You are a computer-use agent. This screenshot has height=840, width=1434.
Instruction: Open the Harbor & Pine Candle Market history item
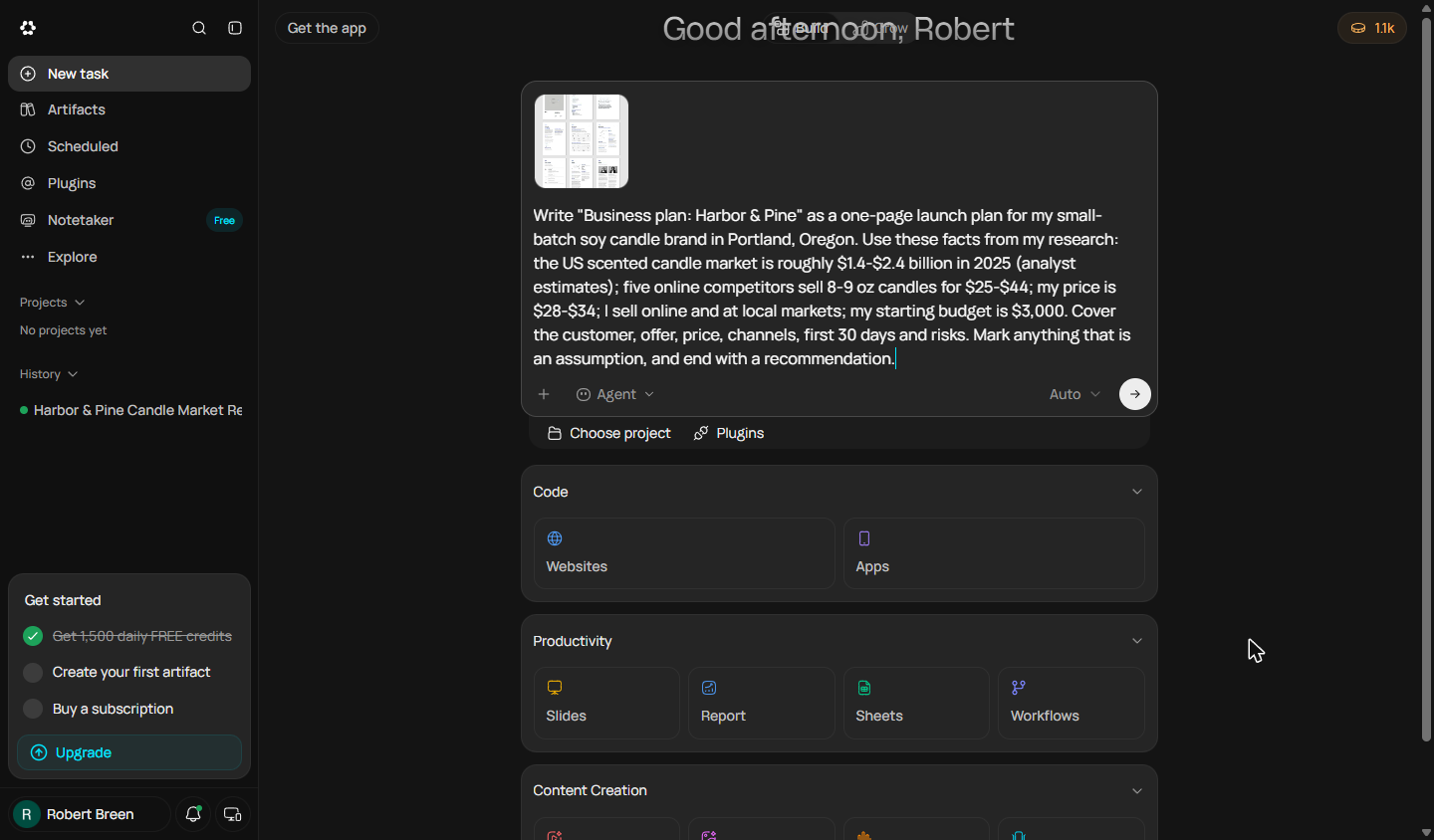pyautogui.click(x=129, y=410)
